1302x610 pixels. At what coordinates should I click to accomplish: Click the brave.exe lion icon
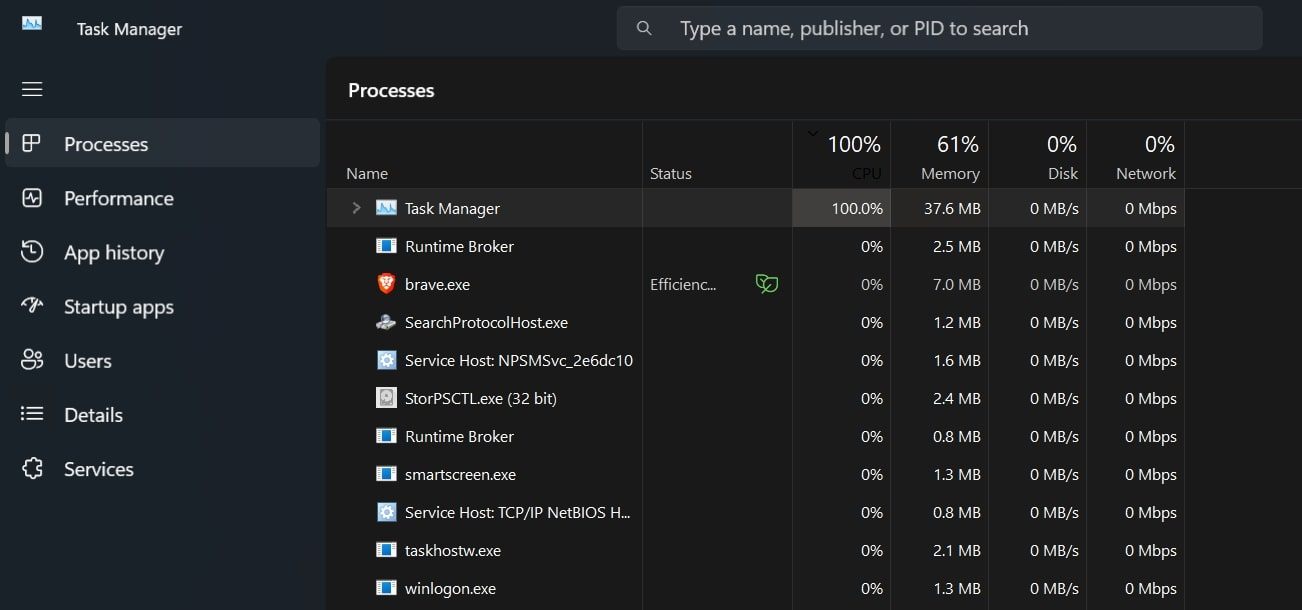pyautogui.click(x=386, y=284)
